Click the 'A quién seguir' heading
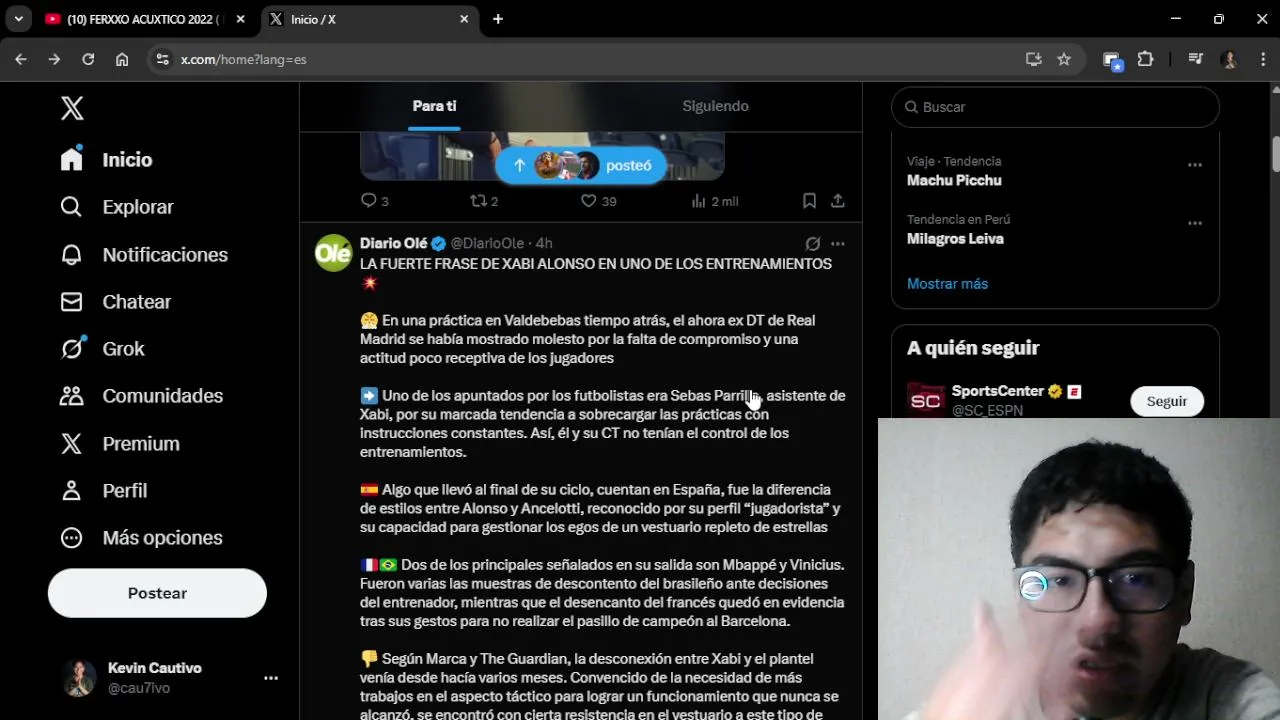This screenshot has width=1280, height=720. (973, 348)
